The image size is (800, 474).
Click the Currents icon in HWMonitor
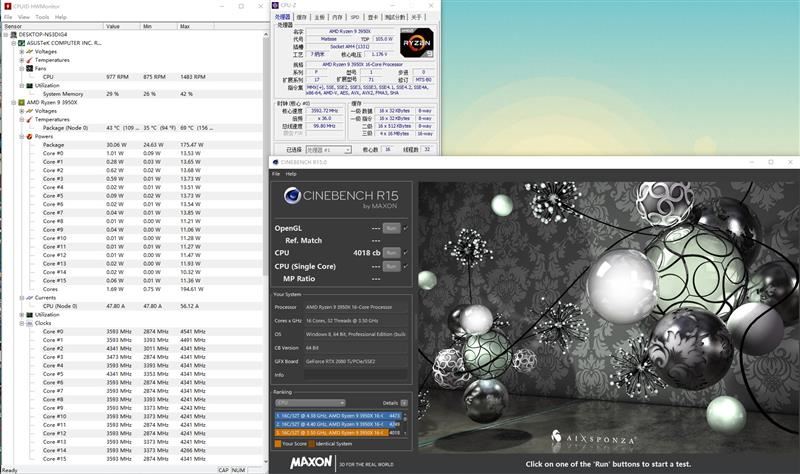(30, 297)
